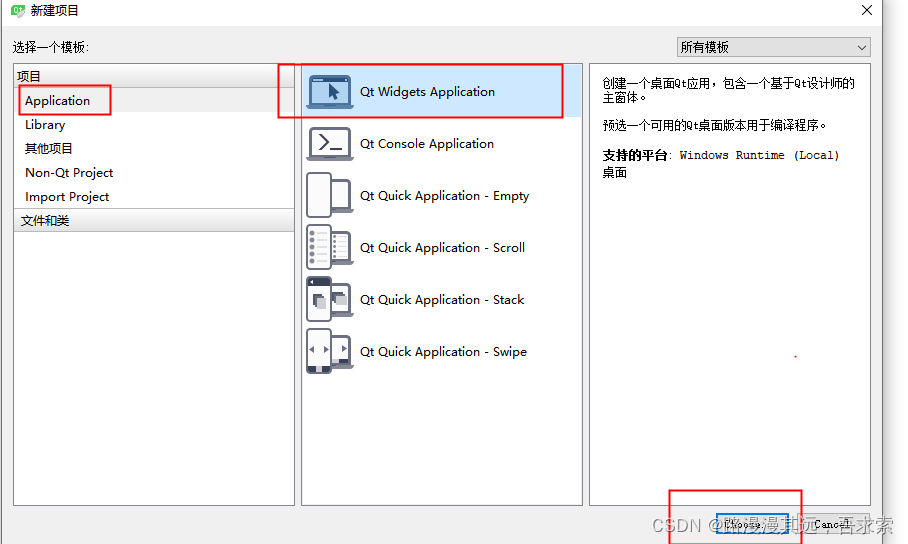Screen dimensions: 908x544
Task: Click the Qt Creator logo in title bar
Action: click(x=18, y=10)
